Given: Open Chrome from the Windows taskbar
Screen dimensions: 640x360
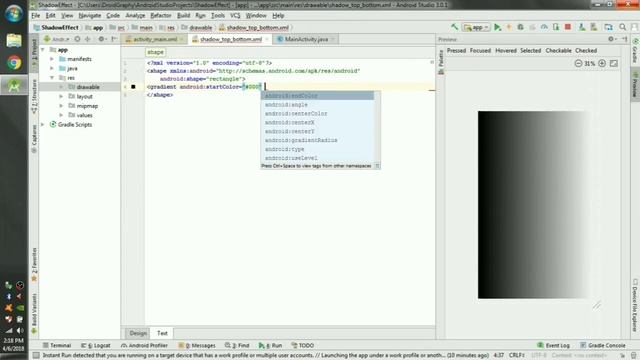Looking at the screenshot, I should (14, 63).
